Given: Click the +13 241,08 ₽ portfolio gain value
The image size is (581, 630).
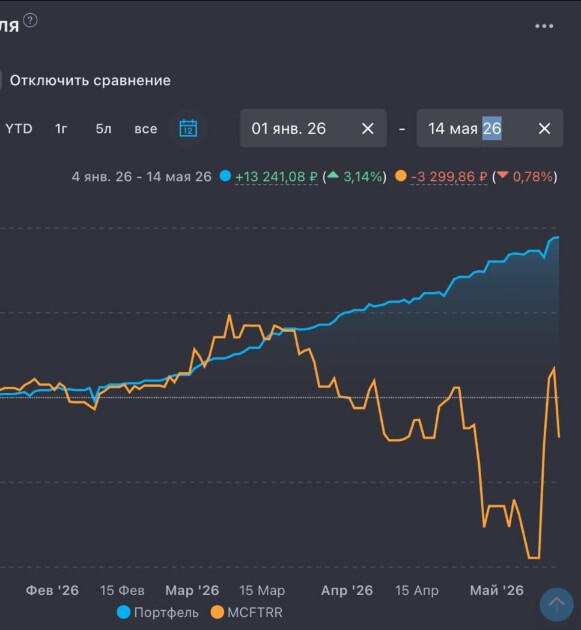Looking at the screenshot, I should [x=276, y=176].
